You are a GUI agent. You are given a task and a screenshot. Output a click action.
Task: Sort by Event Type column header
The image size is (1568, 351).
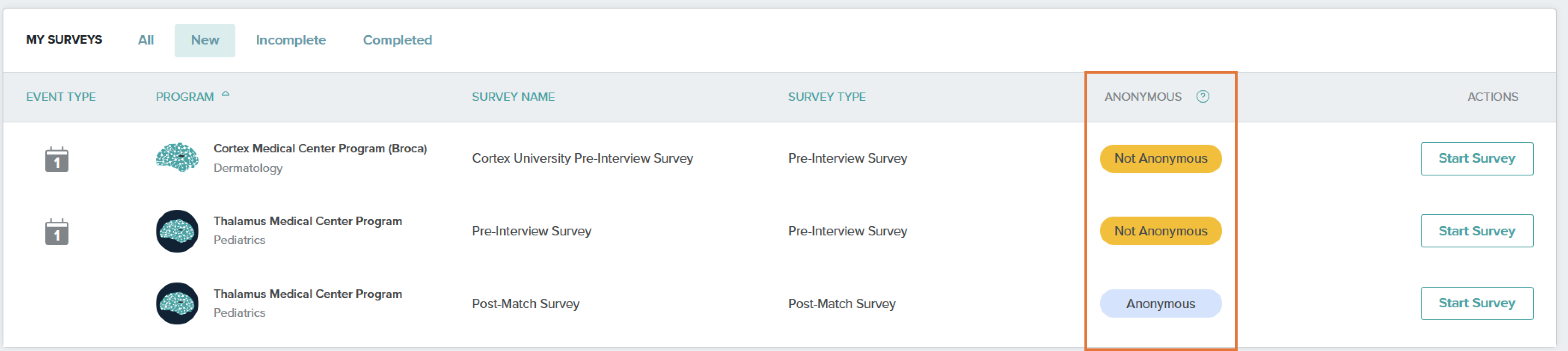pos(61,97)
